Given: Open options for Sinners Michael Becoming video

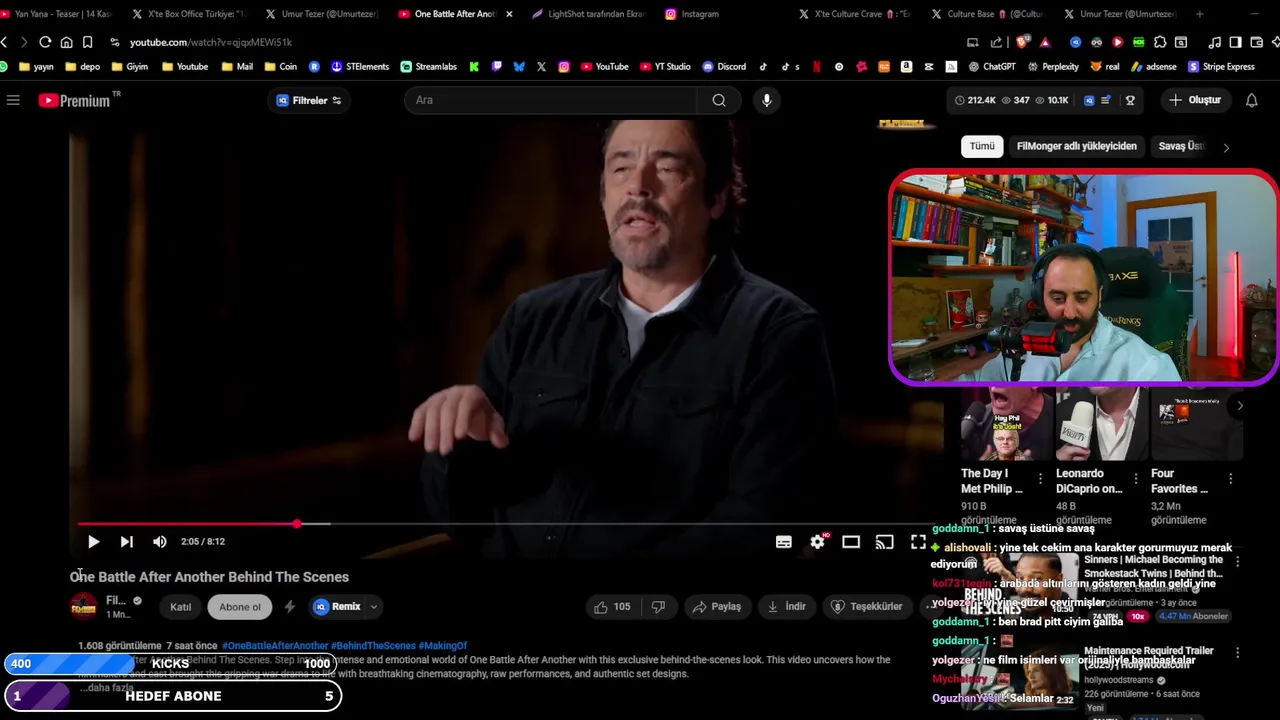Looking at the screenshot, I should point(1237,563).
